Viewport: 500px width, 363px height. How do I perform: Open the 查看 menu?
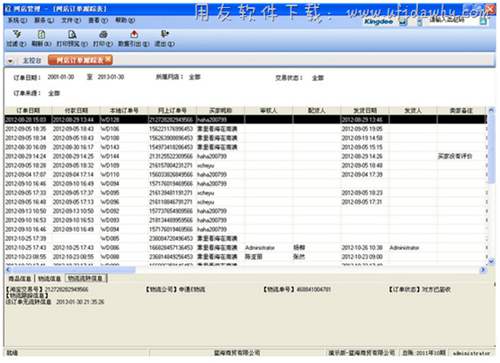click(x=98, y=21)
